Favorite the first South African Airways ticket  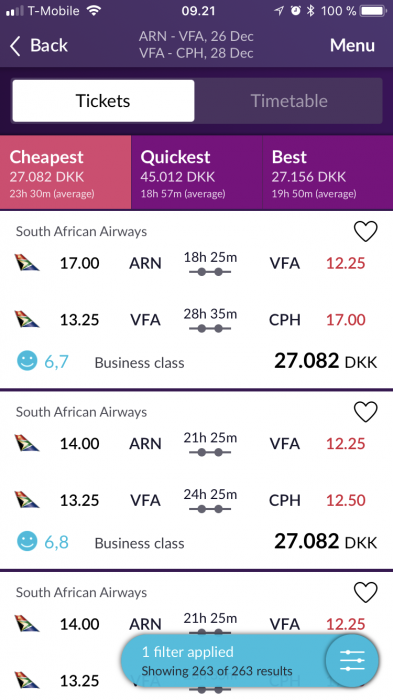pos(365,231)
